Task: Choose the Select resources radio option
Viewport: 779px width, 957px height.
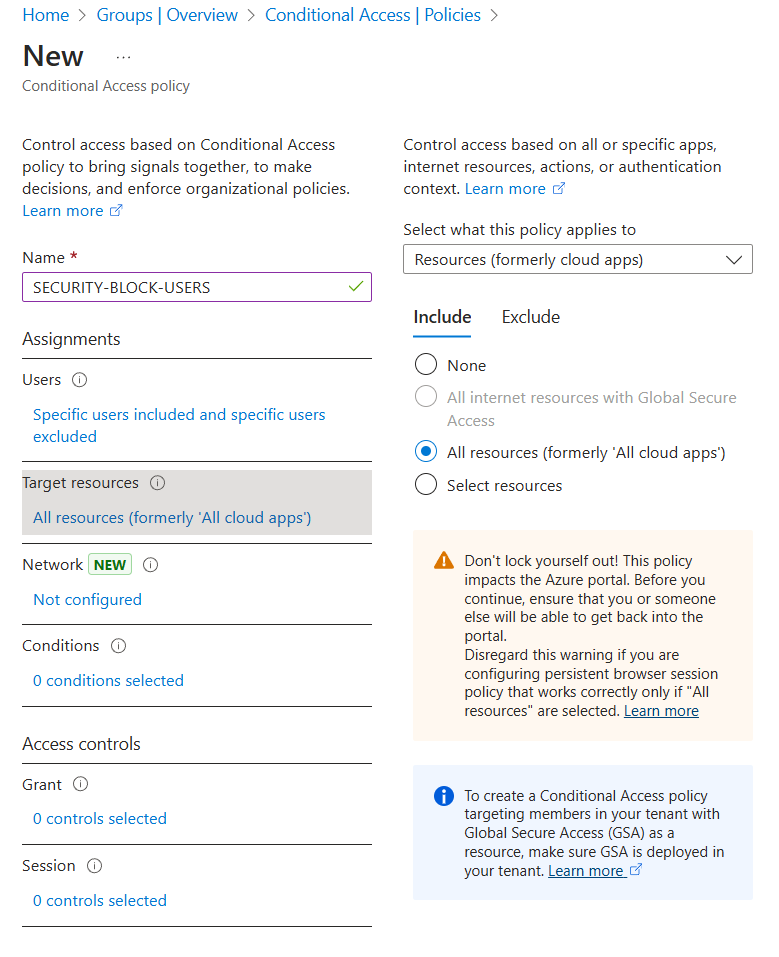Action: [x=426, y=485]
